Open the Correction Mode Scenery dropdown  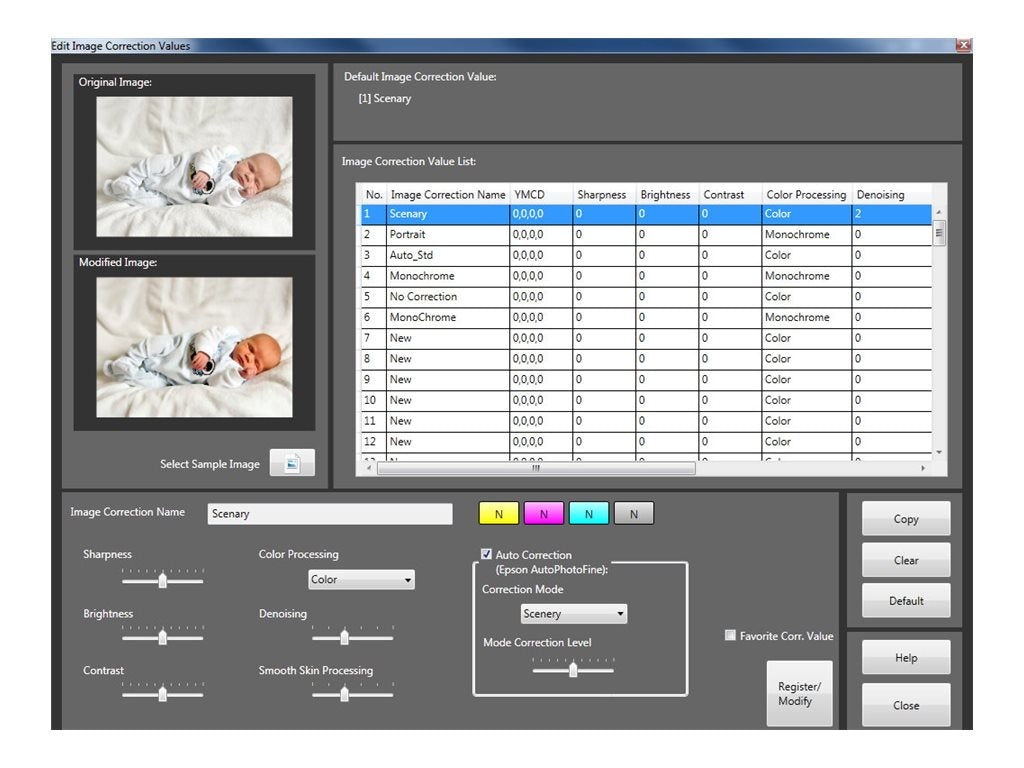(573, 614)
